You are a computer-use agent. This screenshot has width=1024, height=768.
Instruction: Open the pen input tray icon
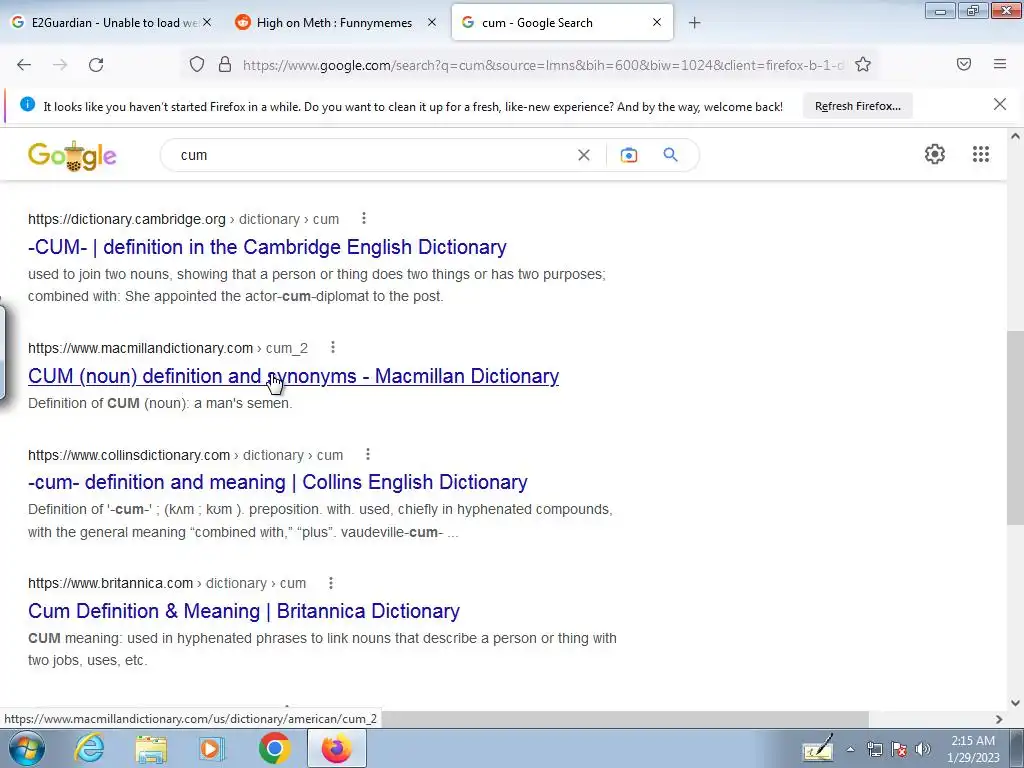[x=818, y=748]
